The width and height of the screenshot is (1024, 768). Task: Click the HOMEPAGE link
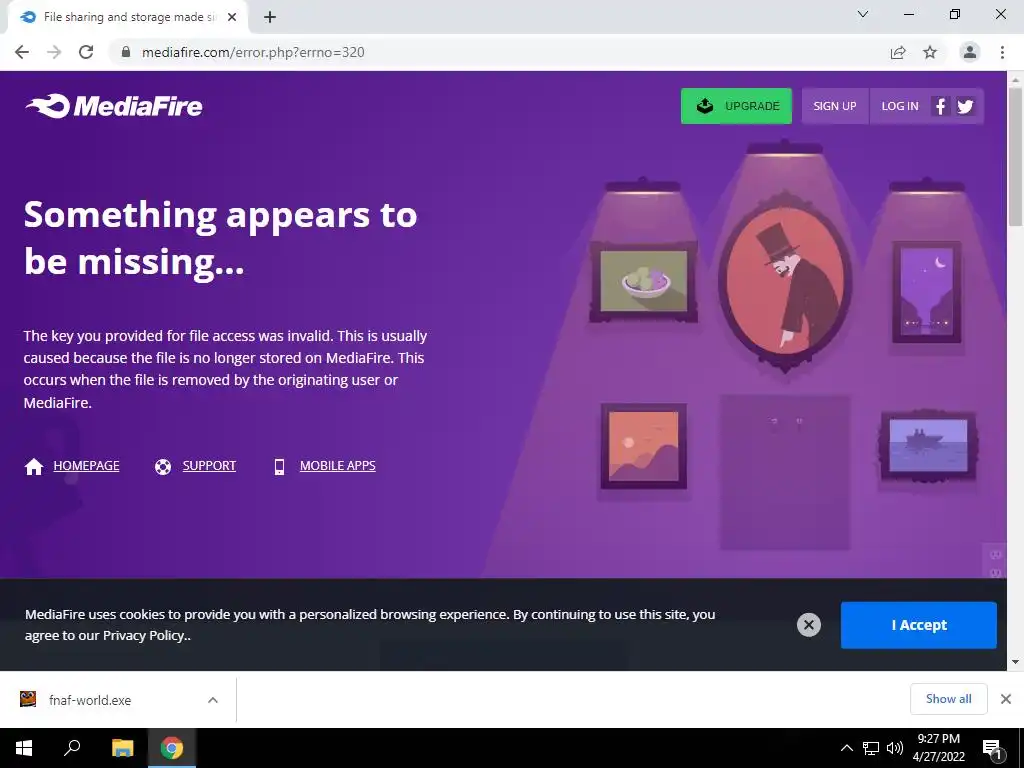coord(86,466)
